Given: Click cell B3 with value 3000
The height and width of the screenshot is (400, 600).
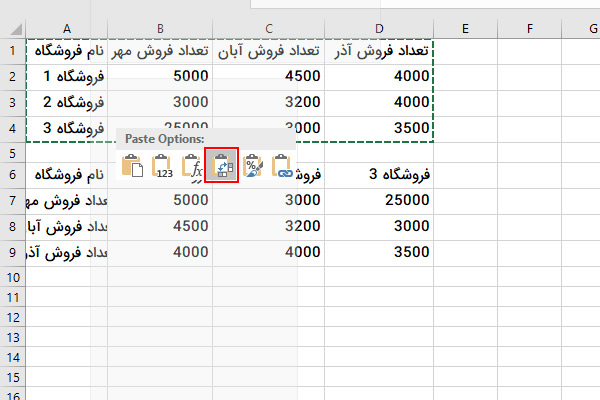Looking at the screenshot, I should (160, 103).
